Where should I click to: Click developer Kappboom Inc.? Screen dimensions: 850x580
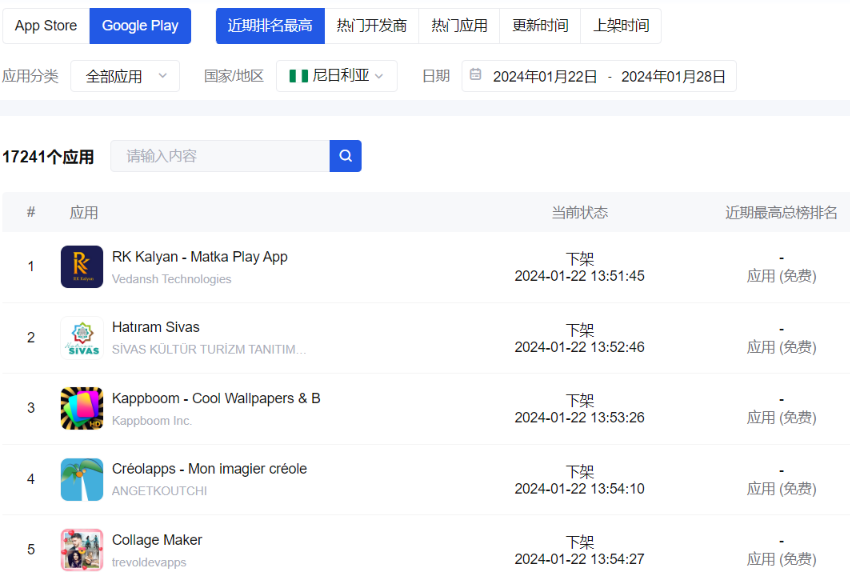152,421
